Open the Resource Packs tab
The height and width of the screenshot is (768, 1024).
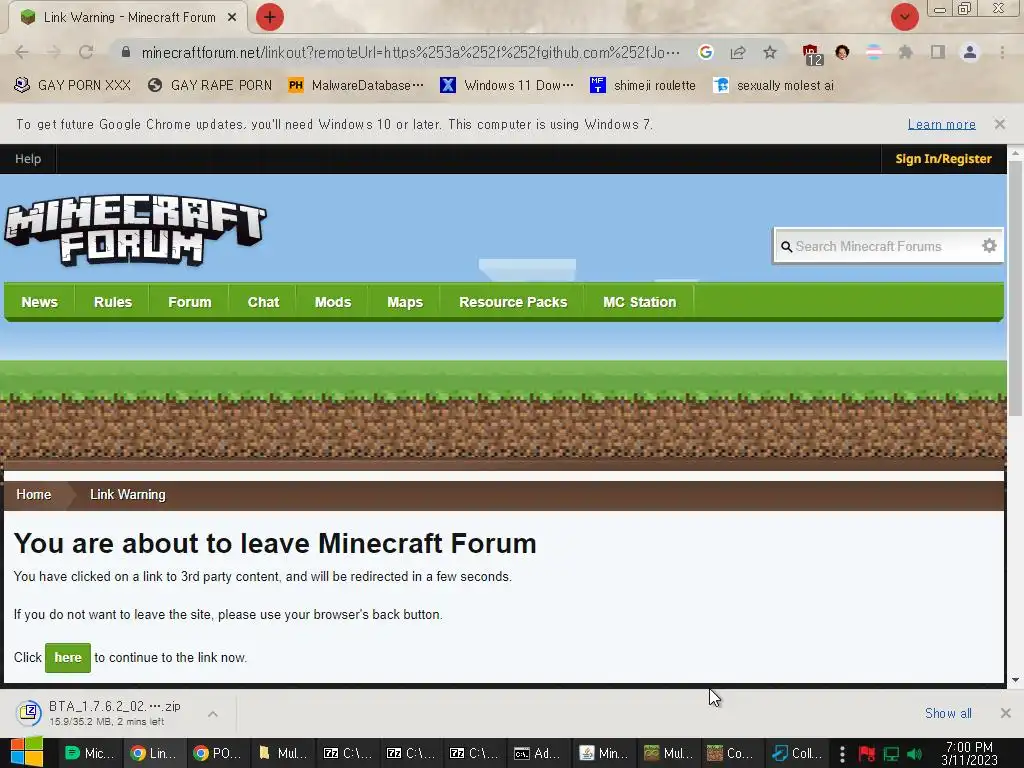pyautogui.click(x=513, y=302)
